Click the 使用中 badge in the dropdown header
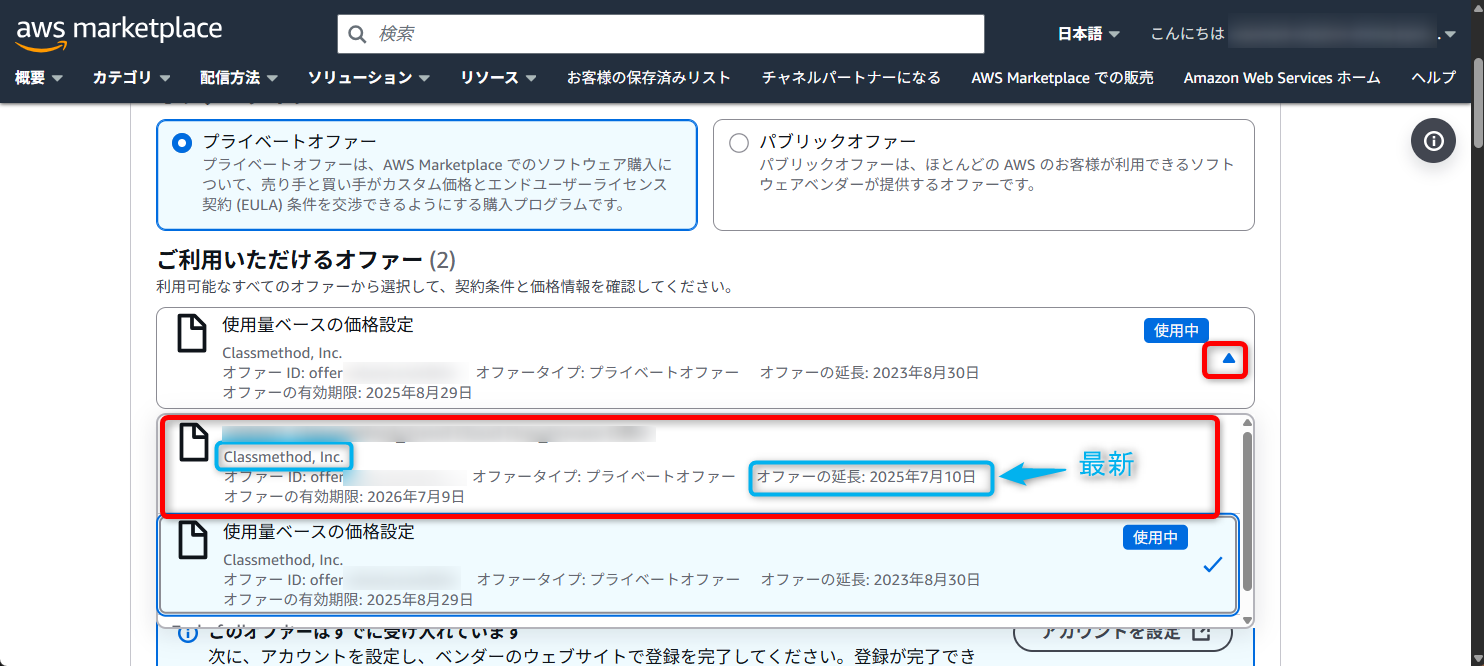This screenshot has width=1484, height=666. click(x=1176, y=330)
